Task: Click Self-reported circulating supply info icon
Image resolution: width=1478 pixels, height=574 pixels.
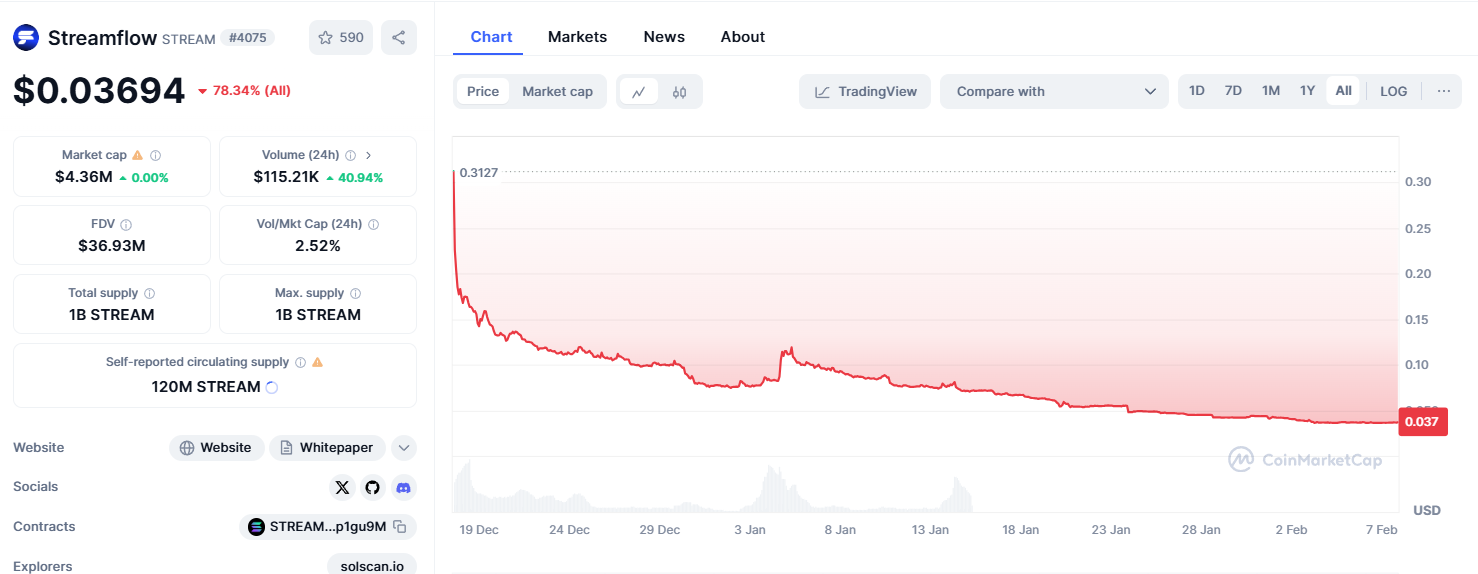Action: click(x=299, y=362)
